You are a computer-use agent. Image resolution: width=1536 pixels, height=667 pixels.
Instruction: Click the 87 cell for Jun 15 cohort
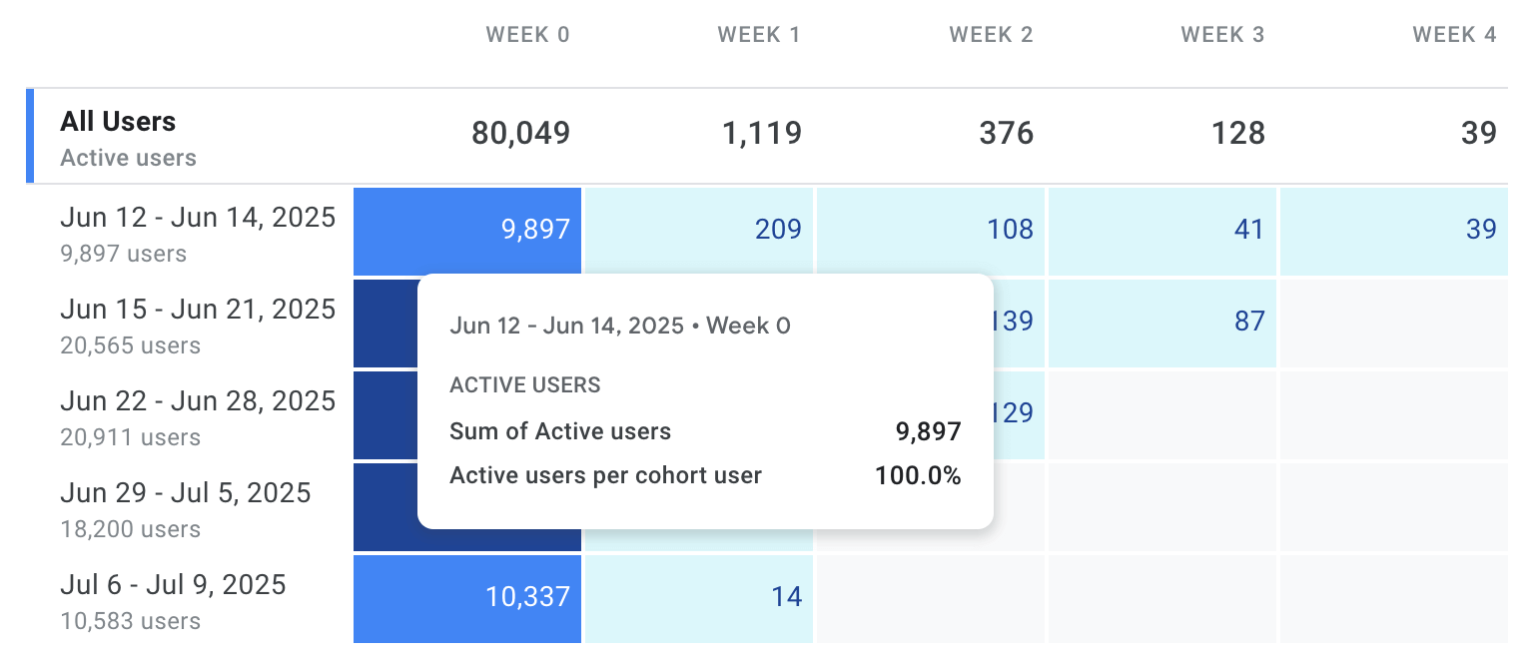tap(1162, 321)
